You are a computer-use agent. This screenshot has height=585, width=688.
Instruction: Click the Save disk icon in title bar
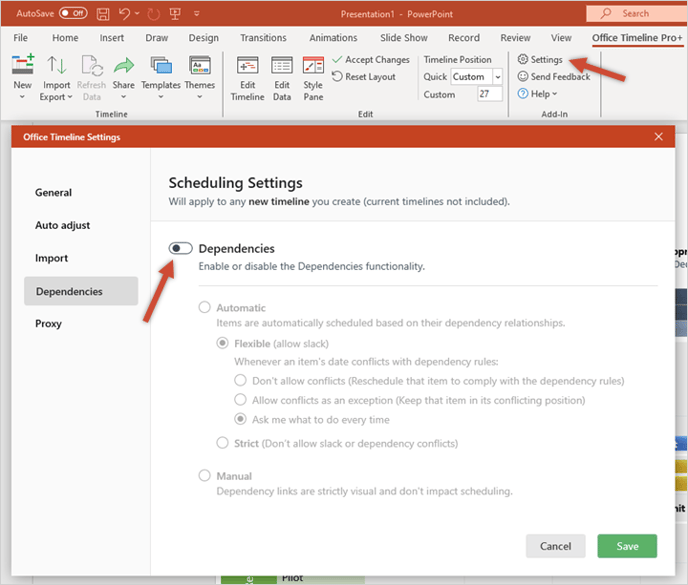pos(103,14)
